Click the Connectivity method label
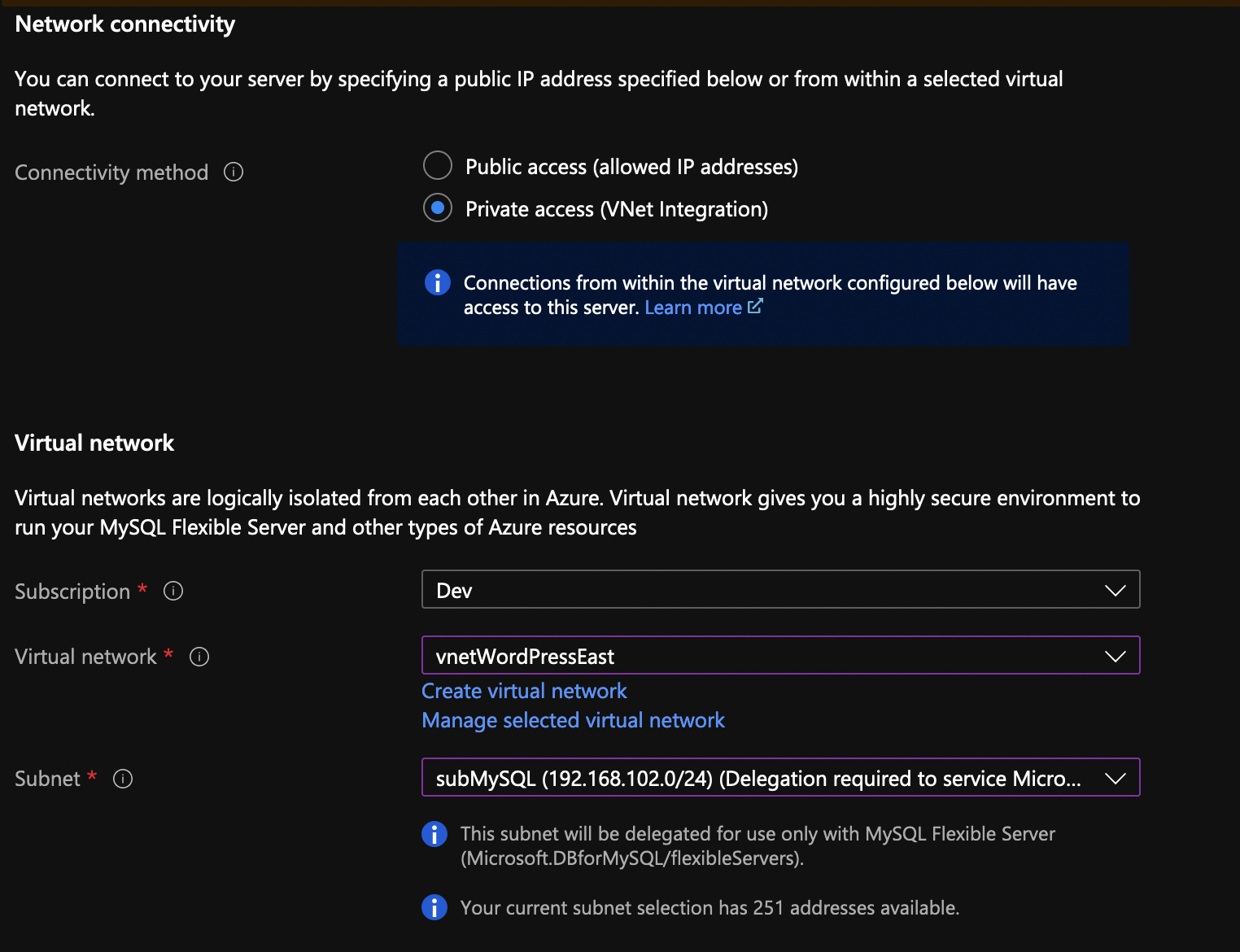 111,172
